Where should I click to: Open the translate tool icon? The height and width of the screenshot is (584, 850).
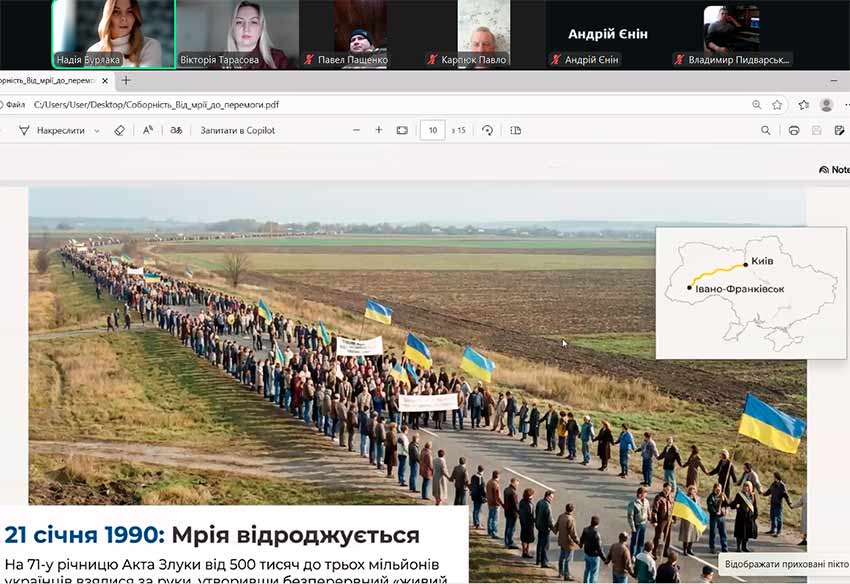[x=176, y=130]
